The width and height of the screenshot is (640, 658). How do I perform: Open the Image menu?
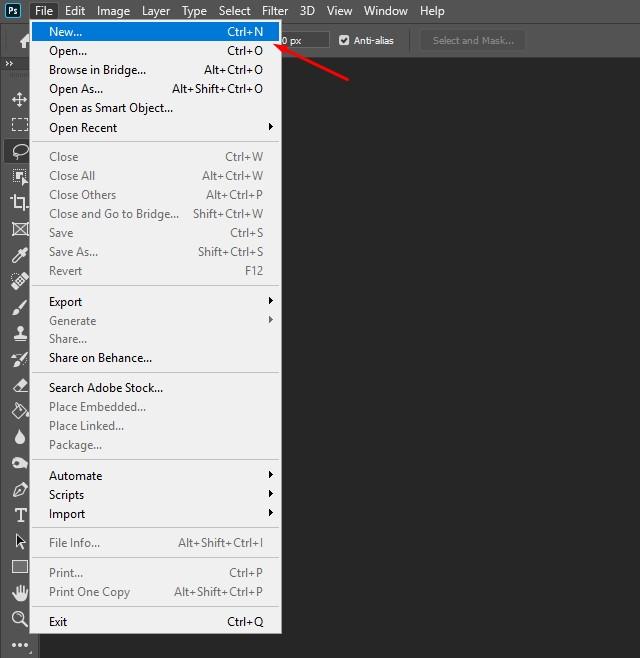(x=113, y=10)
